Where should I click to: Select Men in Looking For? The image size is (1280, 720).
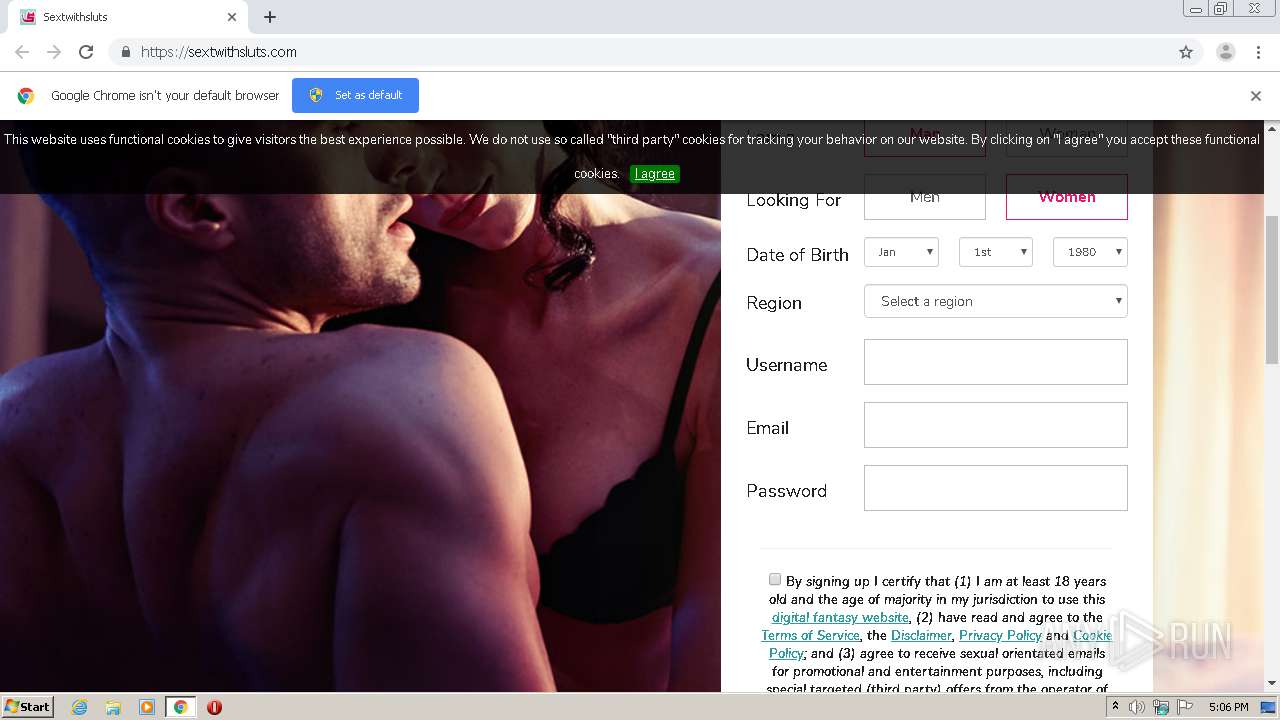[x=925, y=197]
